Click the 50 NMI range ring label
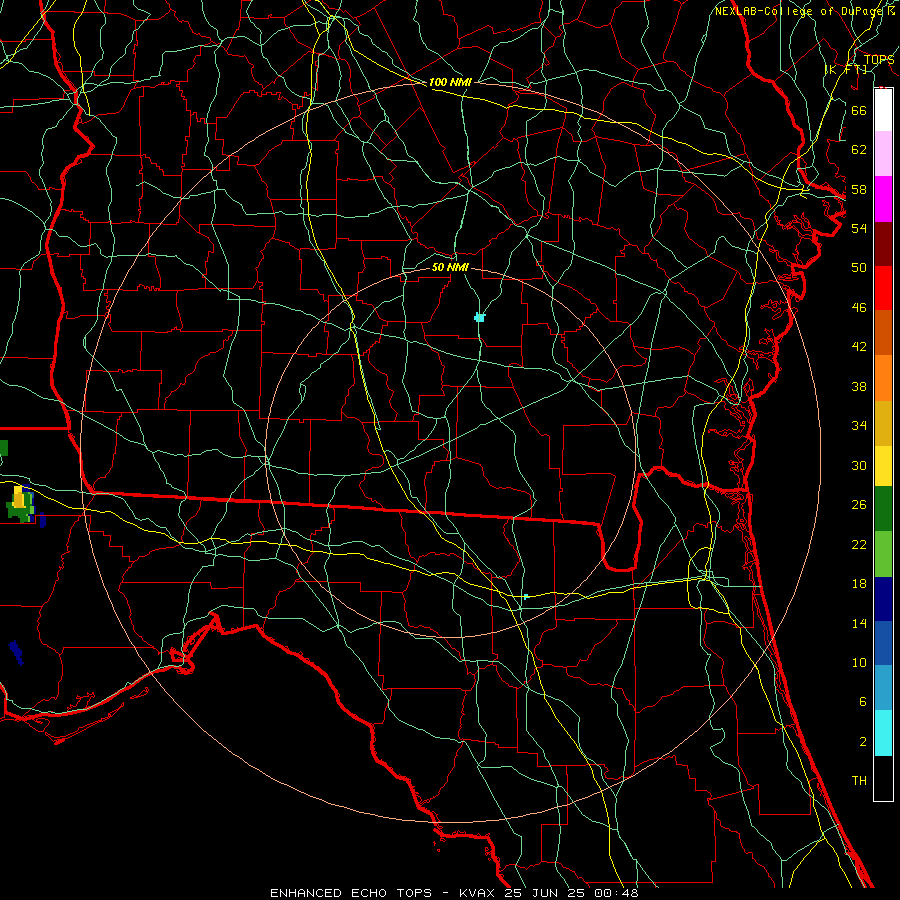 (x=450, y=267)
